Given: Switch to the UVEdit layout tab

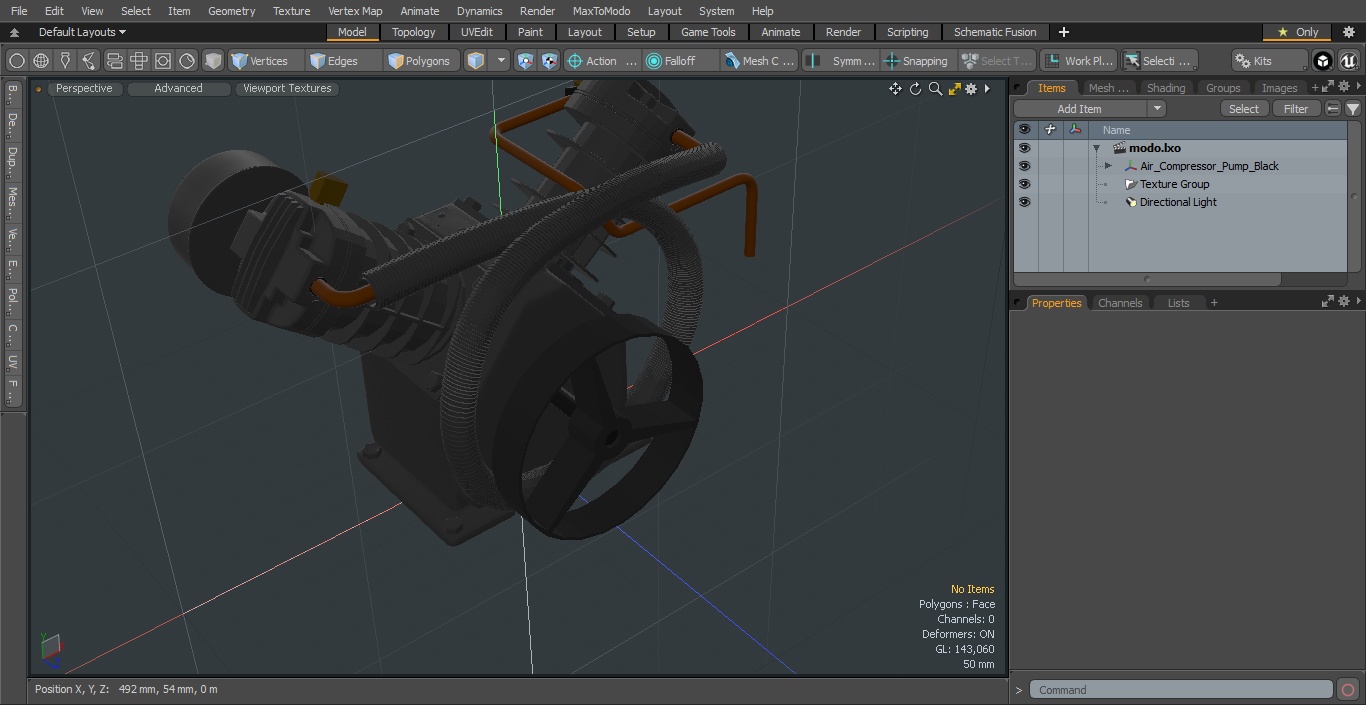Looking at the screenshot, I should coord(477,32).
